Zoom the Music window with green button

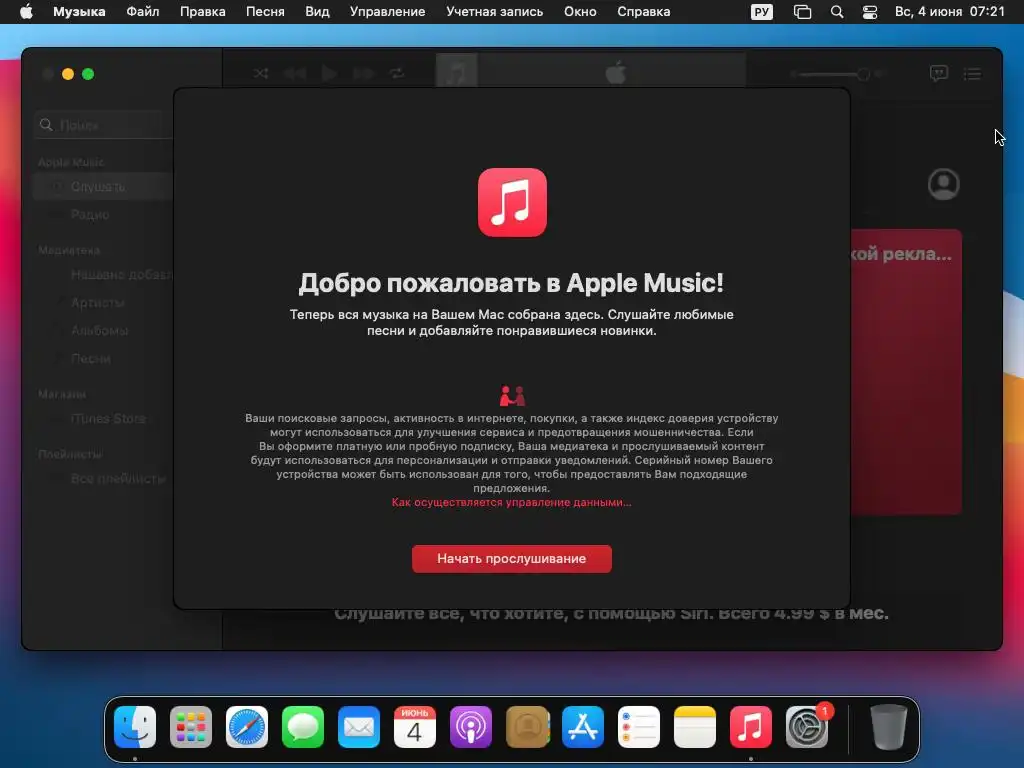tap(88, 74)
